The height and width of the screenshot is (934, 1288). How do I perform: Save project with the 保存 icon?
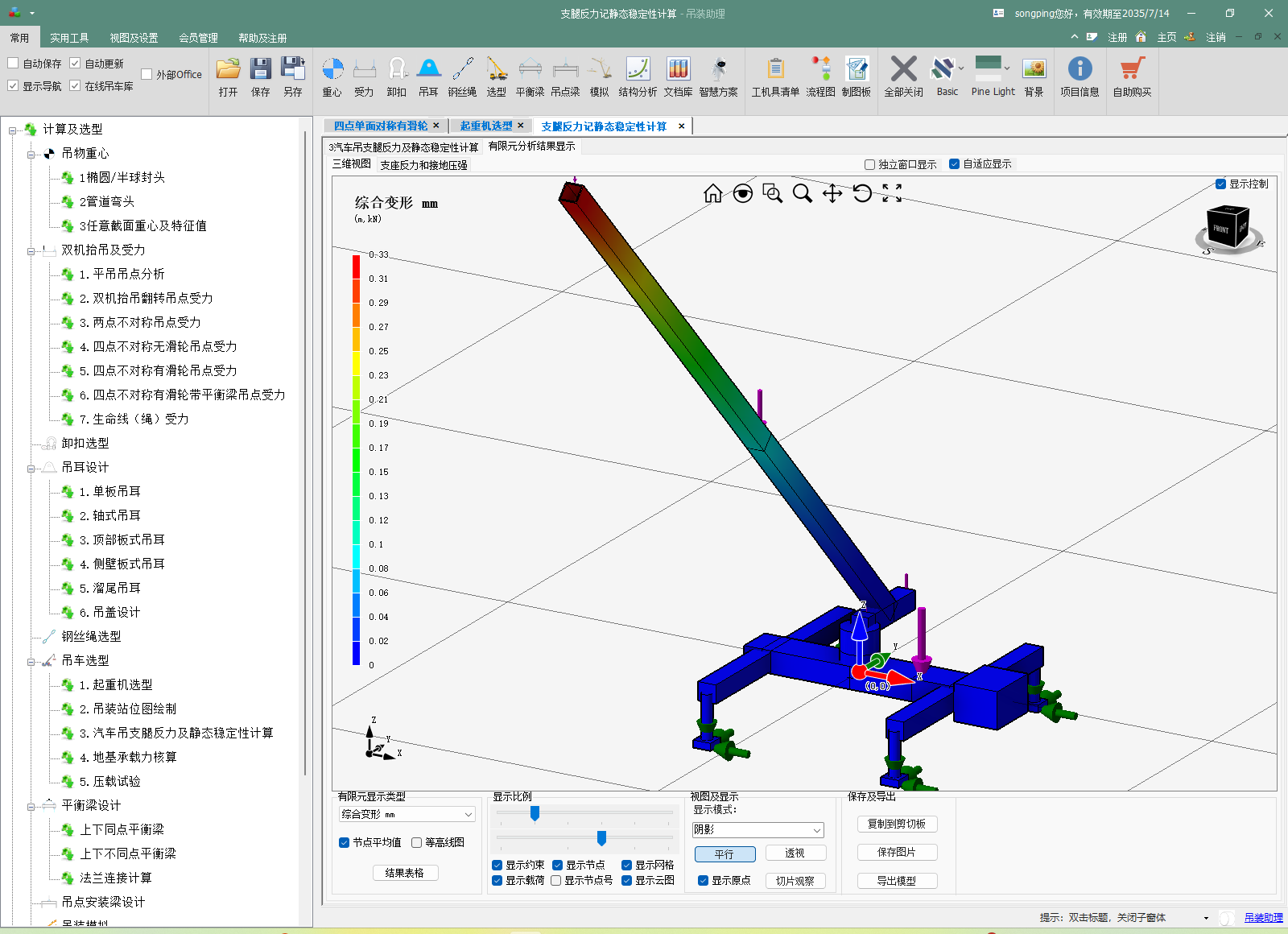[x=261, y=77]
